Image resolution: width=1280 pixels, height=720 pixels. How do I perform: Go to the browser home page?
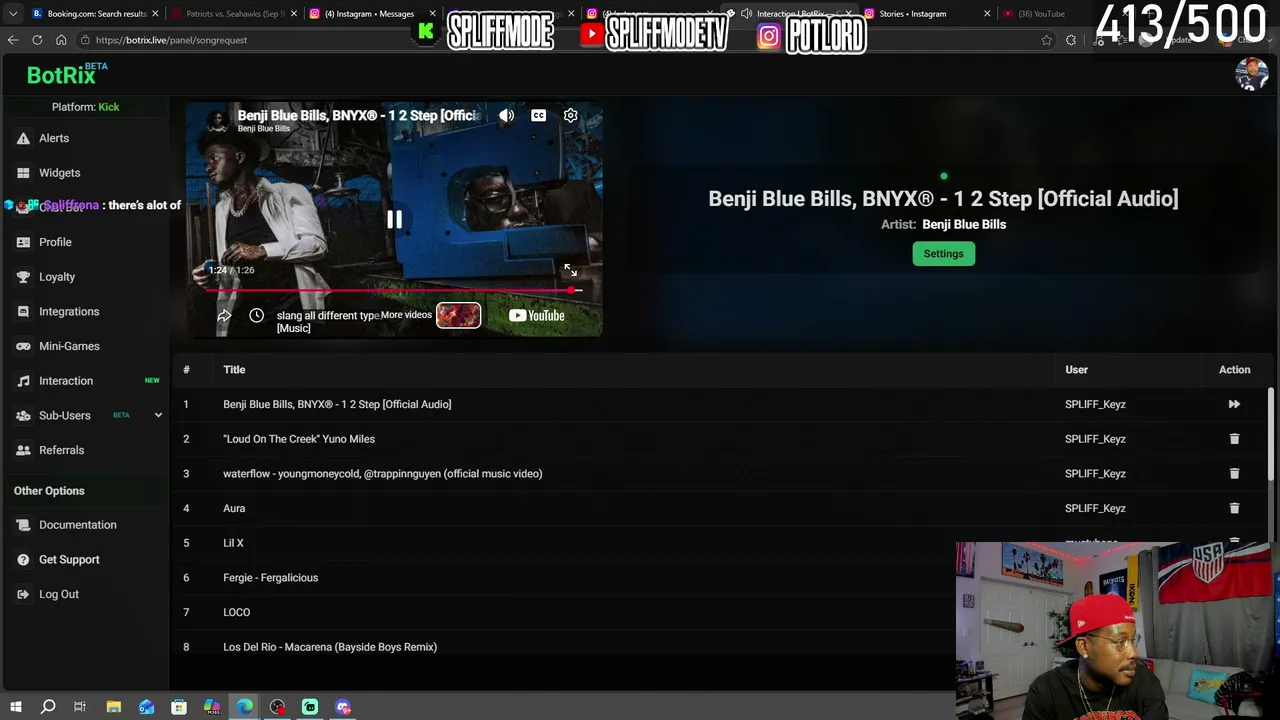(x=61, y=40)
